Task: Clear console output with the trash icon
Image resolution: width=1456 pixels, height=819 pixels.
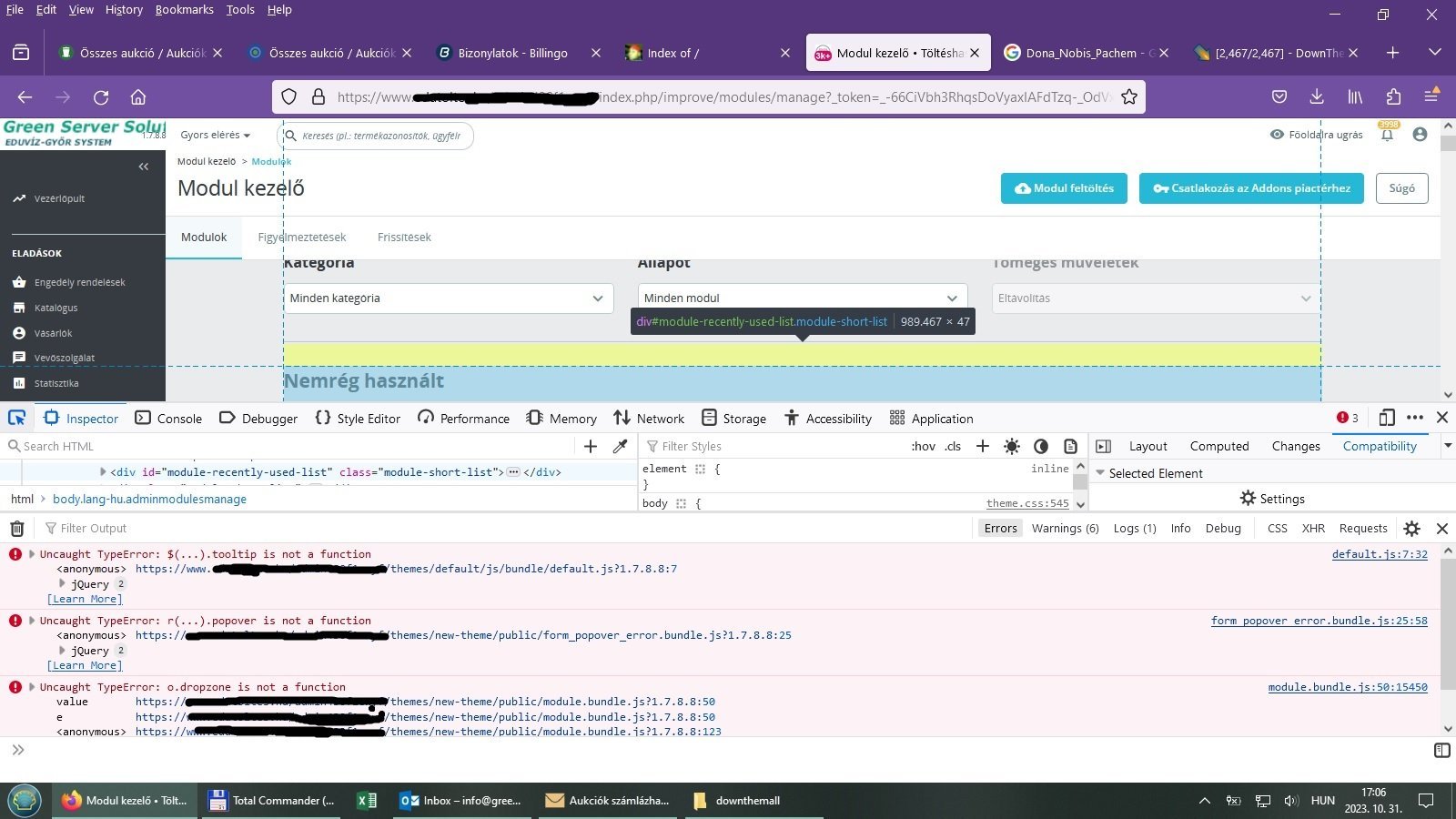Action: point(16,528)
